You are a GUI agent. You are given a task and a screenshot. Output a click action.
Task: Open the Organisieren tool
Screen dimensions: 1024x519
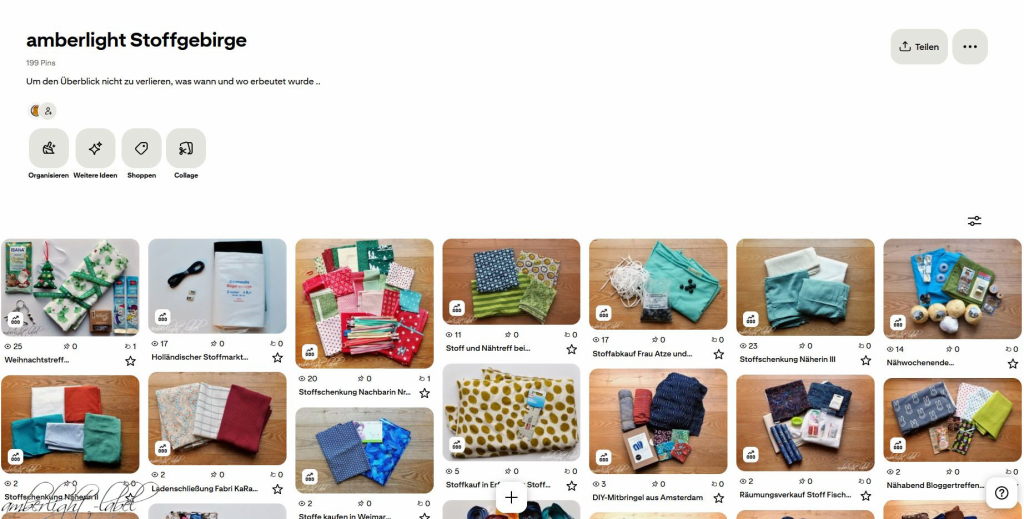point(48,148)
